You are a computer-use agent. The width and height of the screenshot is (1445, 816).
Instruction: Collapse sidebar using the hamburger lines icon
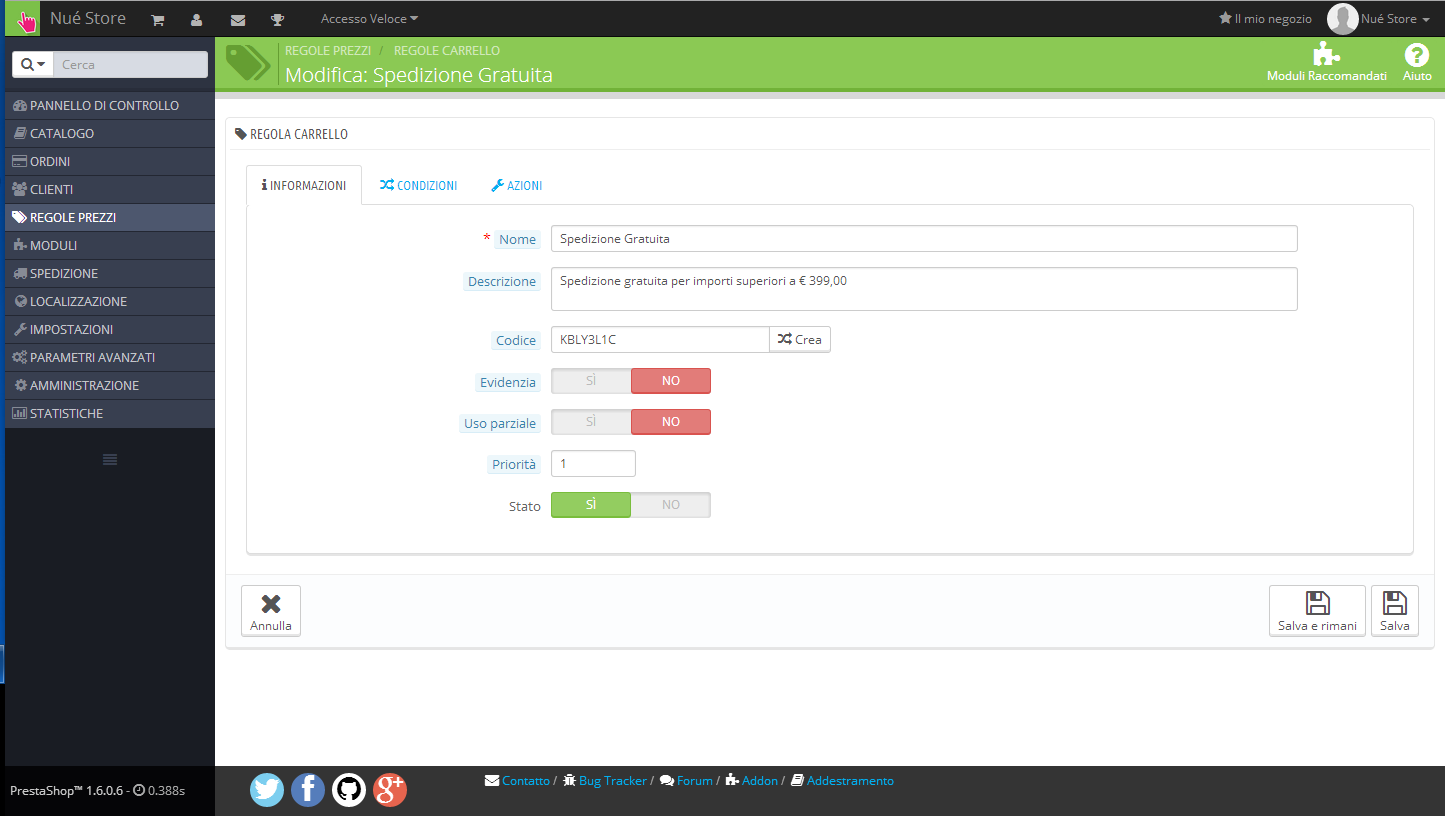(110, 459)
